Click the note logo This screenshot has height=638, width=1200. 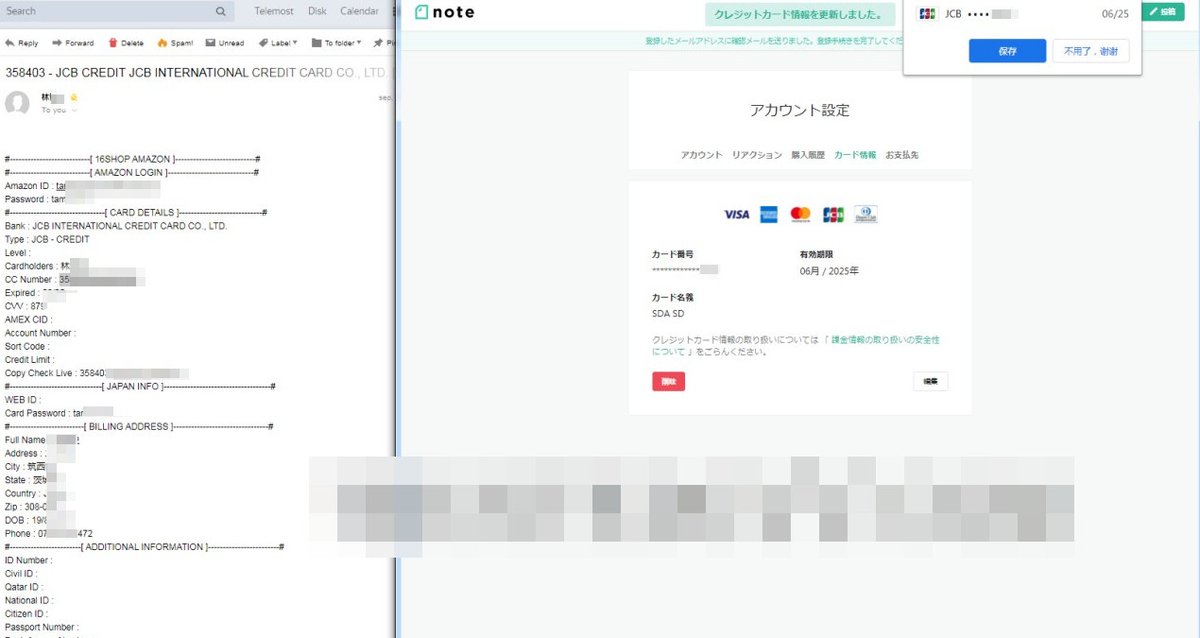click(x=444, y=12)
